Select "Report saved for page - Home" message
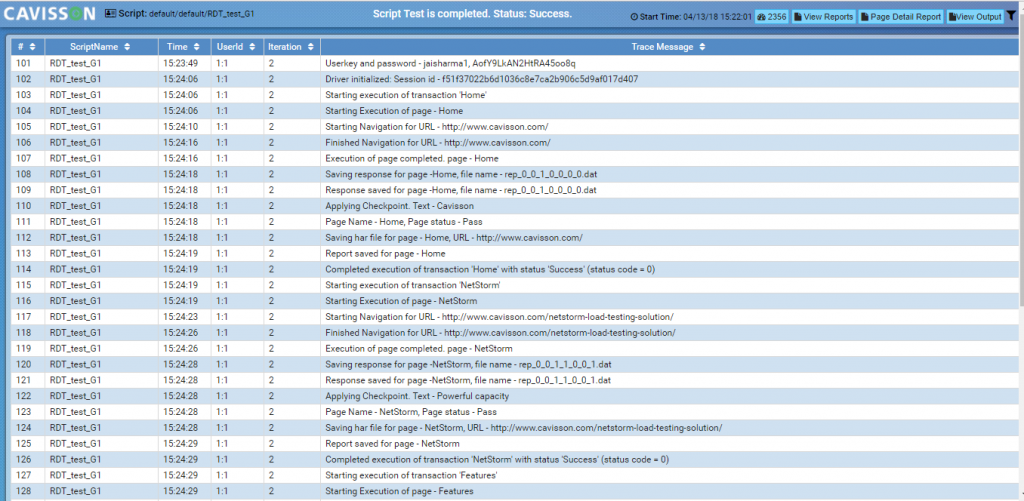Viewport: 1024px width, 501px height. 385,253
